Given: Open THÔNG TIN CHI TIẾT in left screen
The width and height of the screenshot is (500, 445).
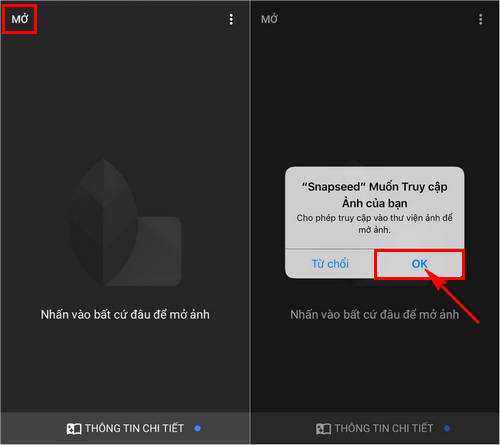Looking at the screenshot, I should click(x=134, y=428).
